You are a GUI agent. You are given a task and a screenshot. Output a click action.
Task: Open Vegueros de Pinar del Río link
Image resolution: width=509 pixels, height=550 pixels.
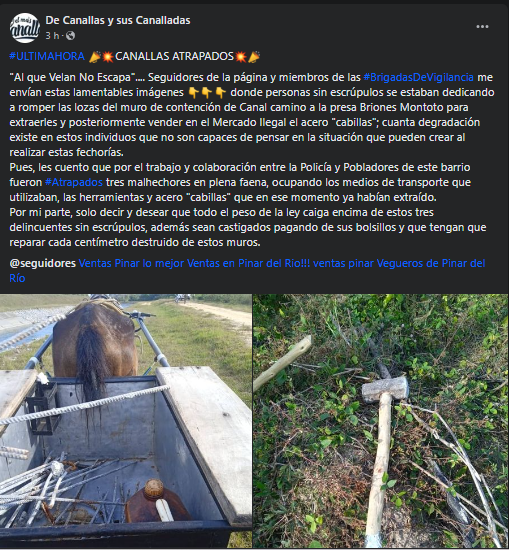[x=431, y=263]
